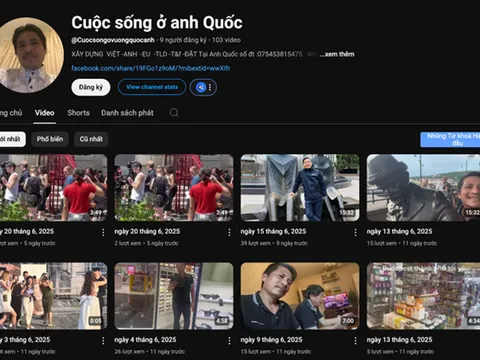Click the blue Những Từ khoá Hàng đầu button
The height and width of the screenshot is (360, 480).
(450, 139)
